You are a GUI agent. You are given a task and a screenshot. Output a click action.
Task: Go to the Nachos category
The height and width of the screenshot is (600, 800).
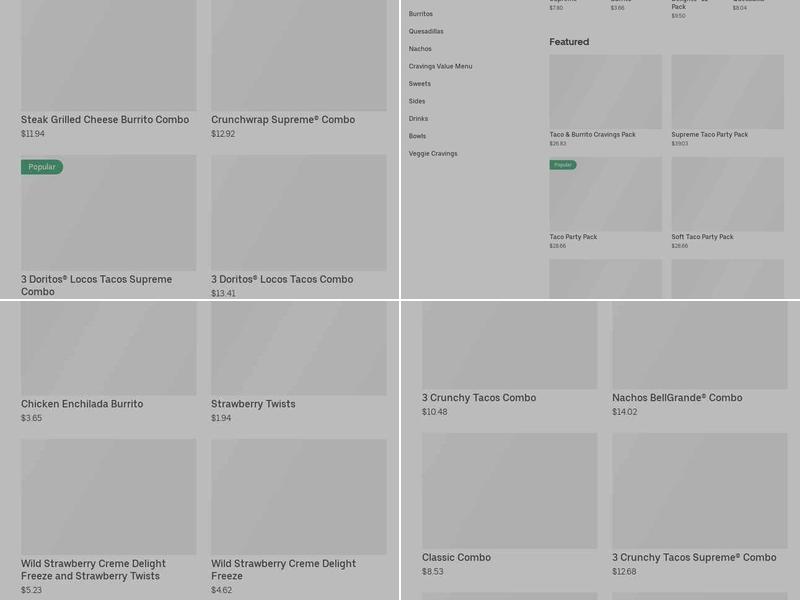pyautogui.click(x=420, y=49)
